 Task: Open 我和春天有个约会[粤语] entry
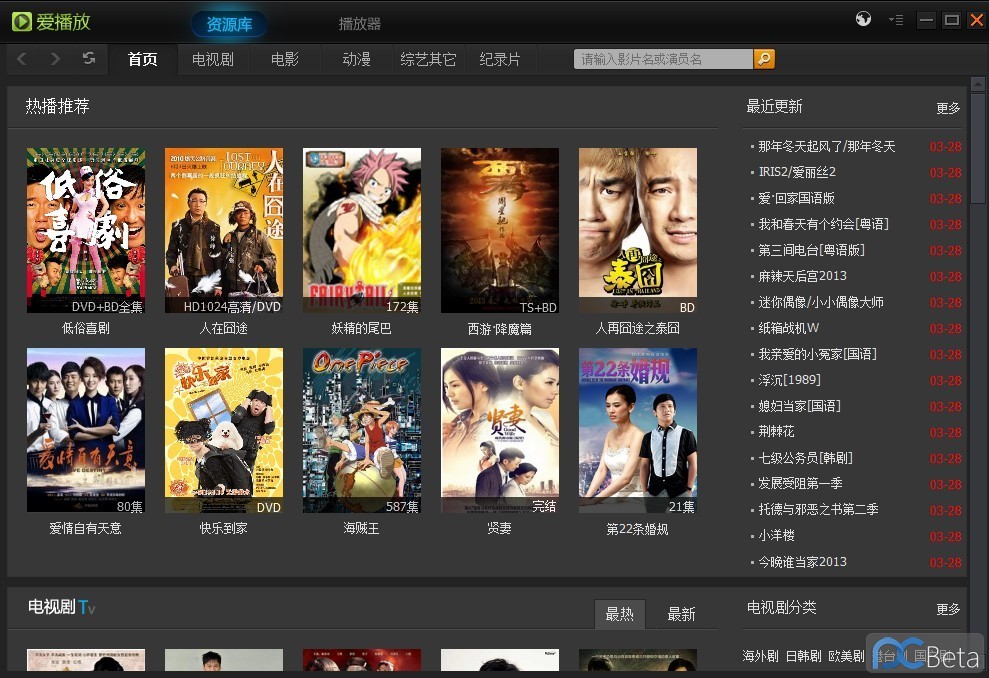[823, 224]
